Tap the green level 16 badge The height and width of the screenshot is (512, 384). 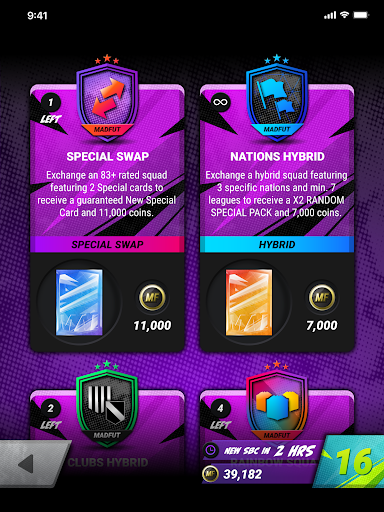[352, 462]
